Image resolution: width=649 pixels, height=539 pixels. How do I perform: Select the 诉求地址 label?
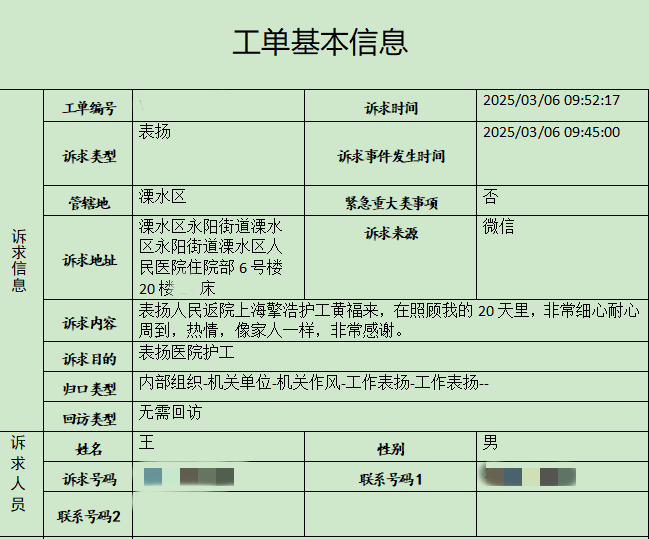tap(89, 260)
